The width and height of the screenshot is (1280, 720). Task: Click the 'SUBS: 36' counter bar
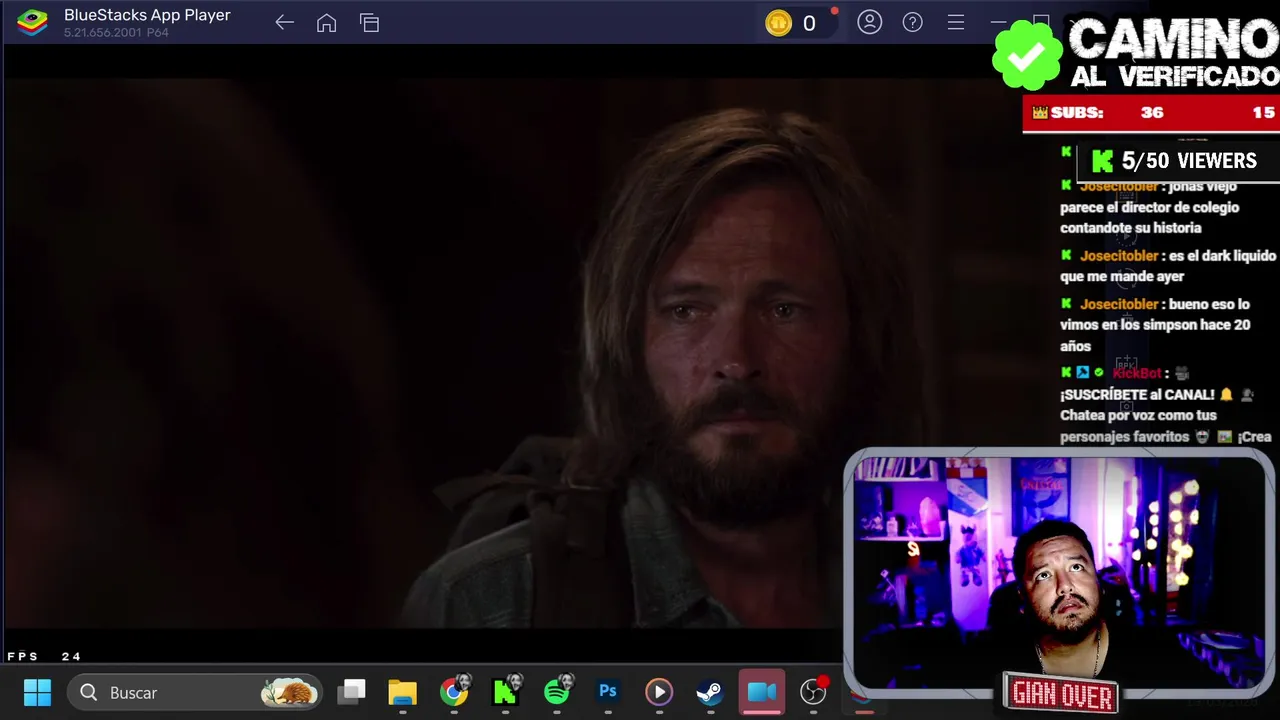click(x=1151, y=113)
